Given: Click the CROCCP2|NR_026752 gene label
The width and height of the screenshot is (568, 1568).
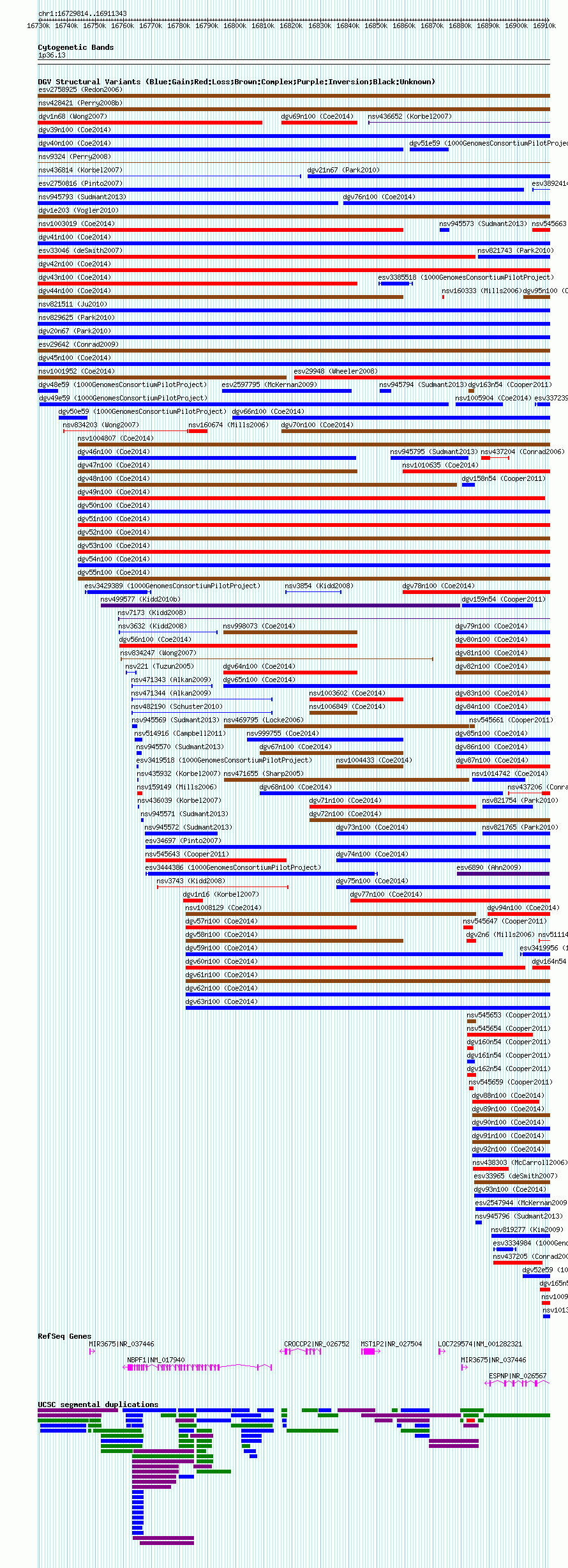Looking at the screenshot, I should coord(317,1344).
